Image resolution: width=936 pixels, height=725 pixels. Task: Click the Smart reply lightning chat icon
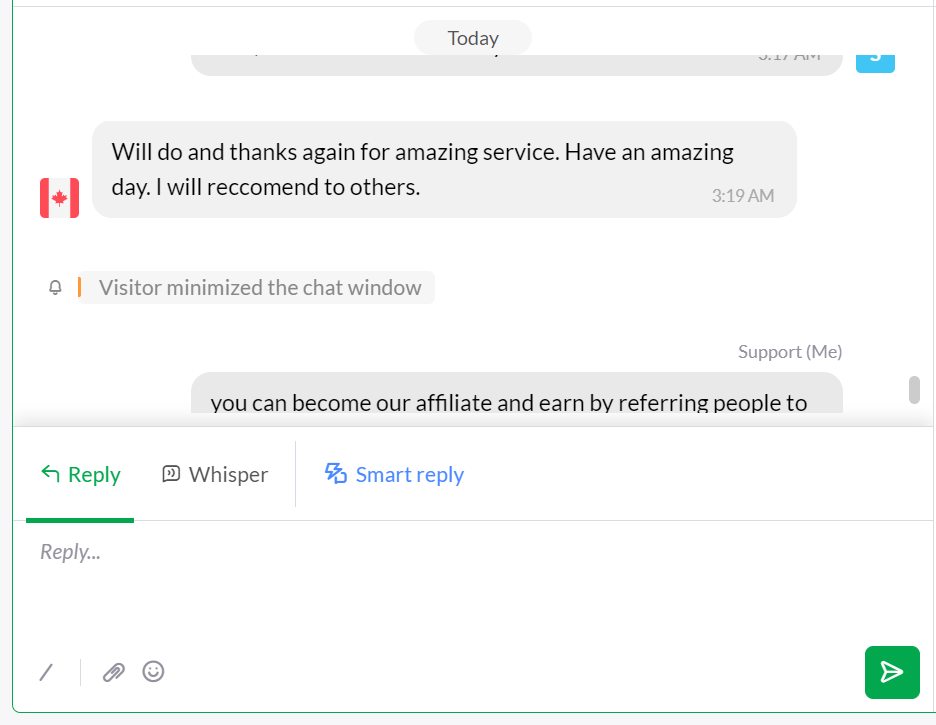coord(336,473)
